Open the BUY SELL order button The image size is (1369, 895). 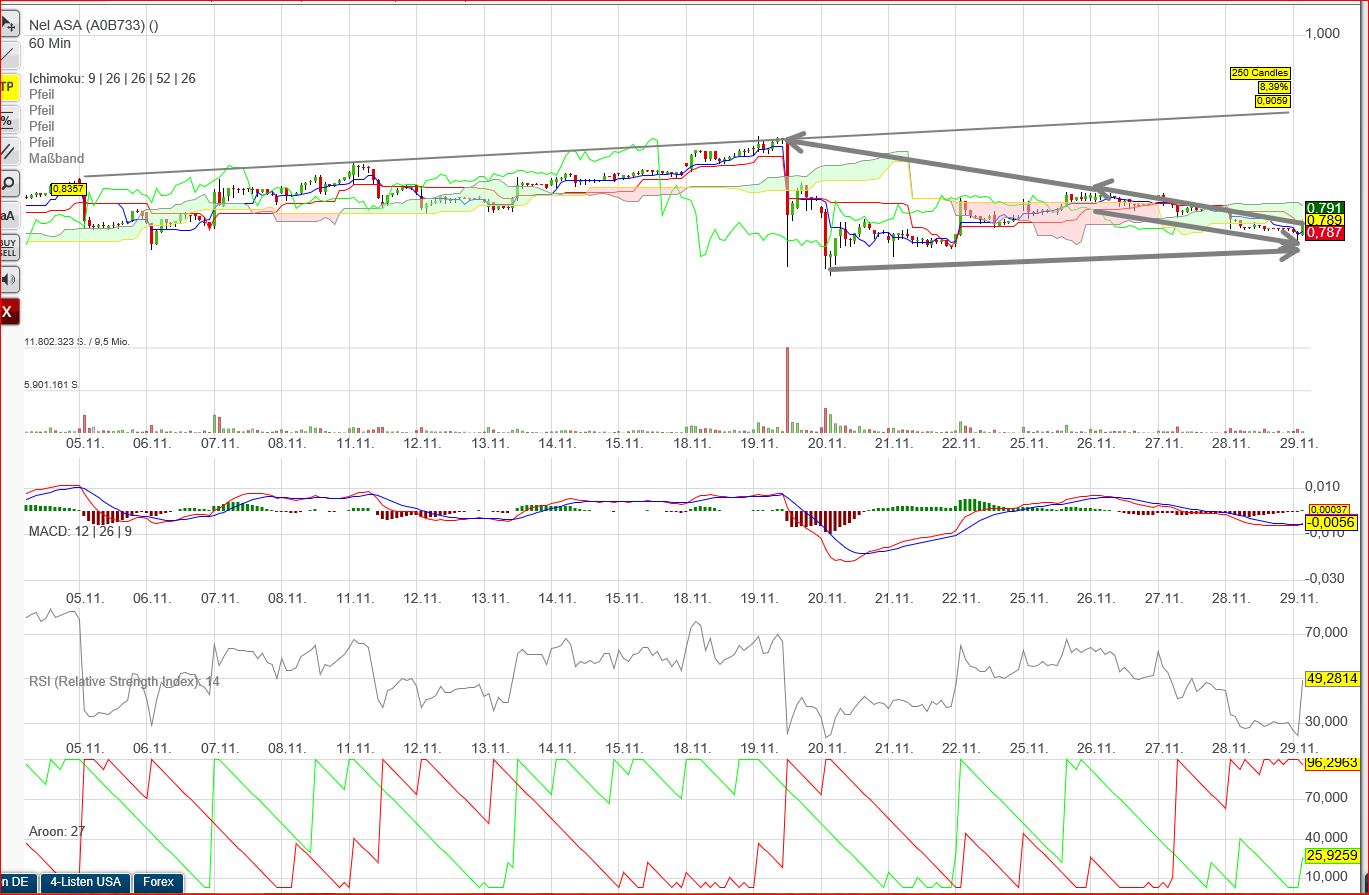(x=9, y=247)
